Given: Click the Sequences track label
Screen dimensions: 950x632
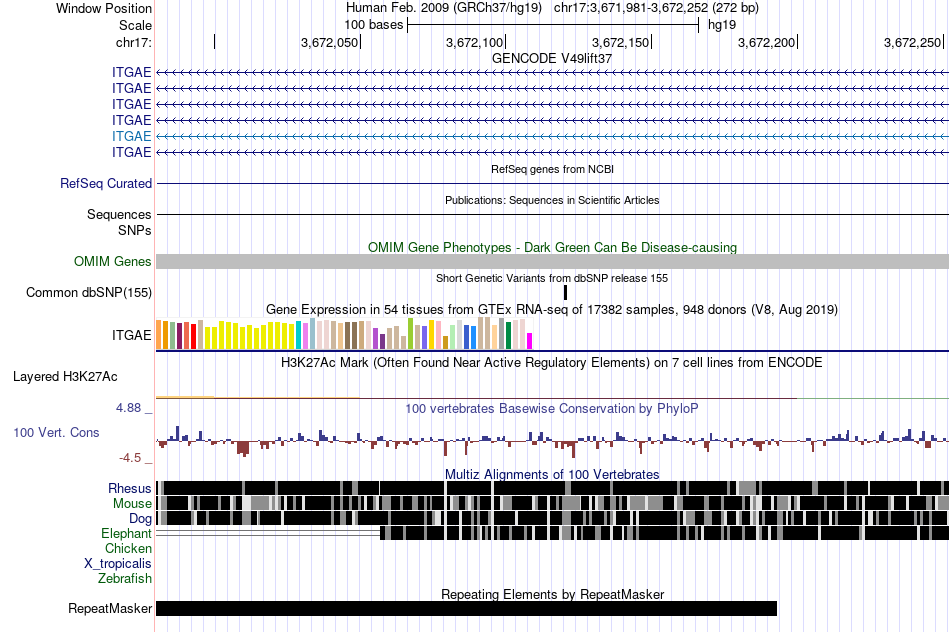Looking at the screenshot, I should (119, 215).
